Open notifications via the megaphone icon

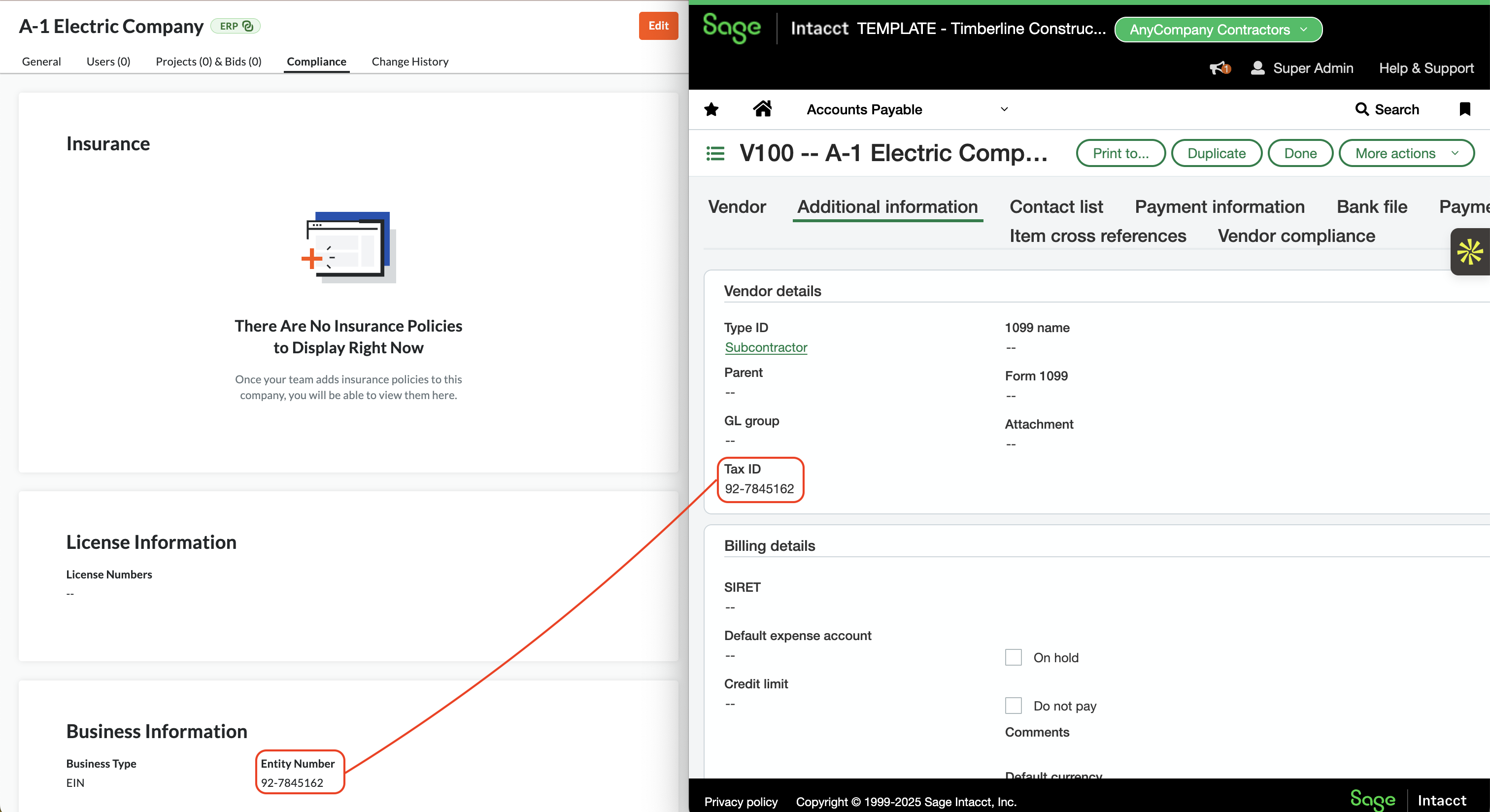tap(1218, 68)
